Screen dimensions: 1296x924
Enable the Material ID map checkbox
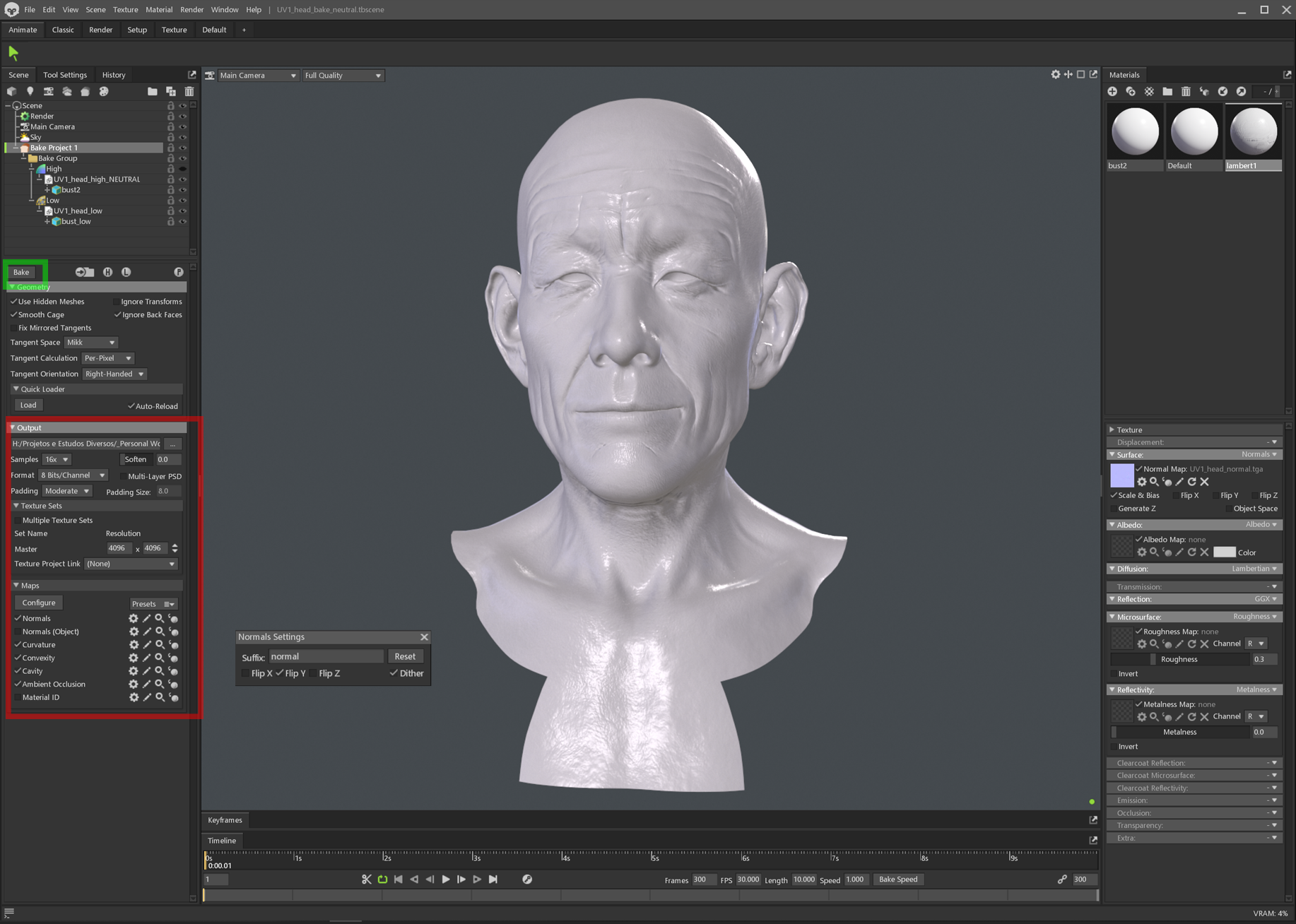pyautogui.click(x=18, y=698)
